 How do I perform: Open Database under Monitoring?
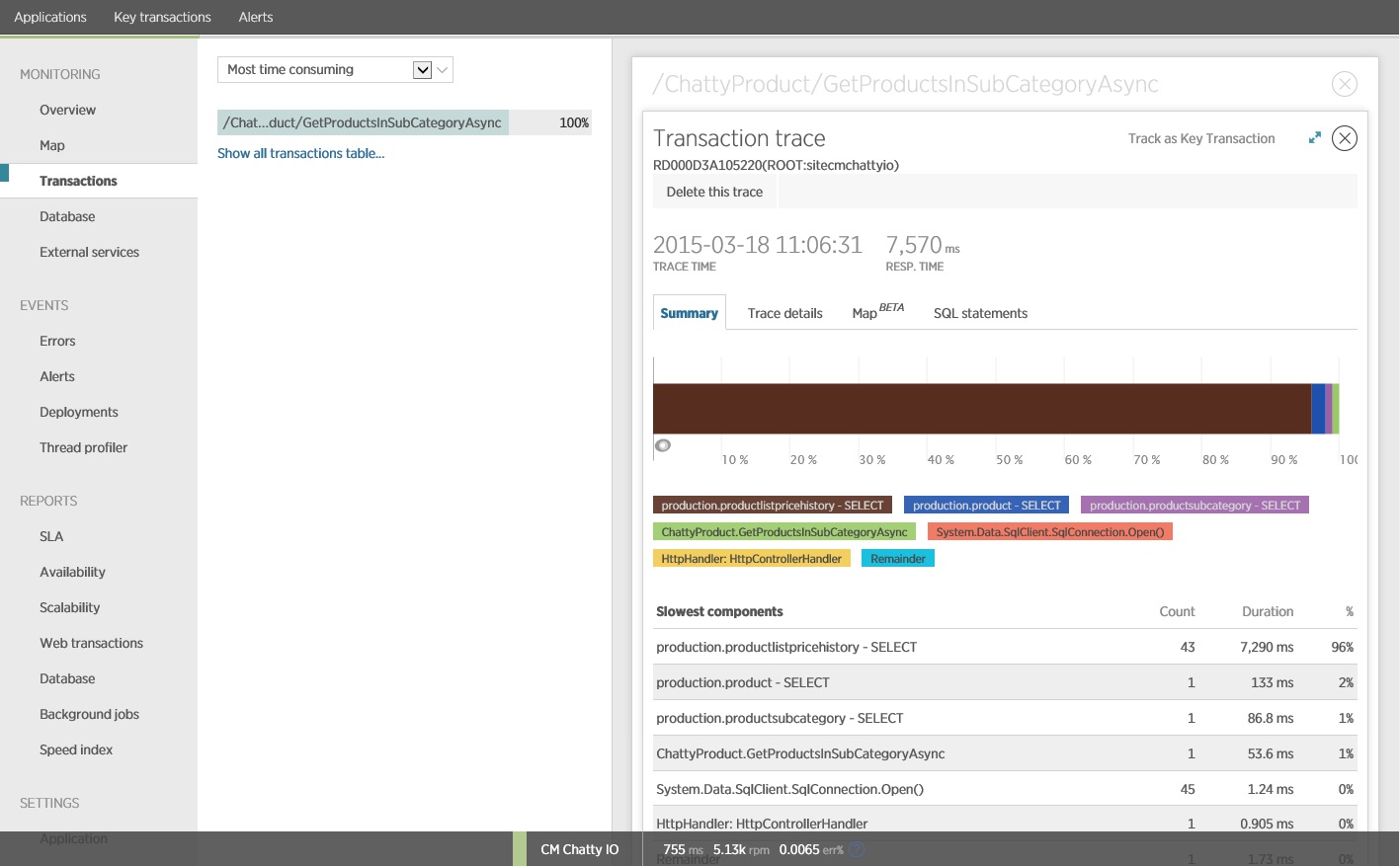coord(67,216)
